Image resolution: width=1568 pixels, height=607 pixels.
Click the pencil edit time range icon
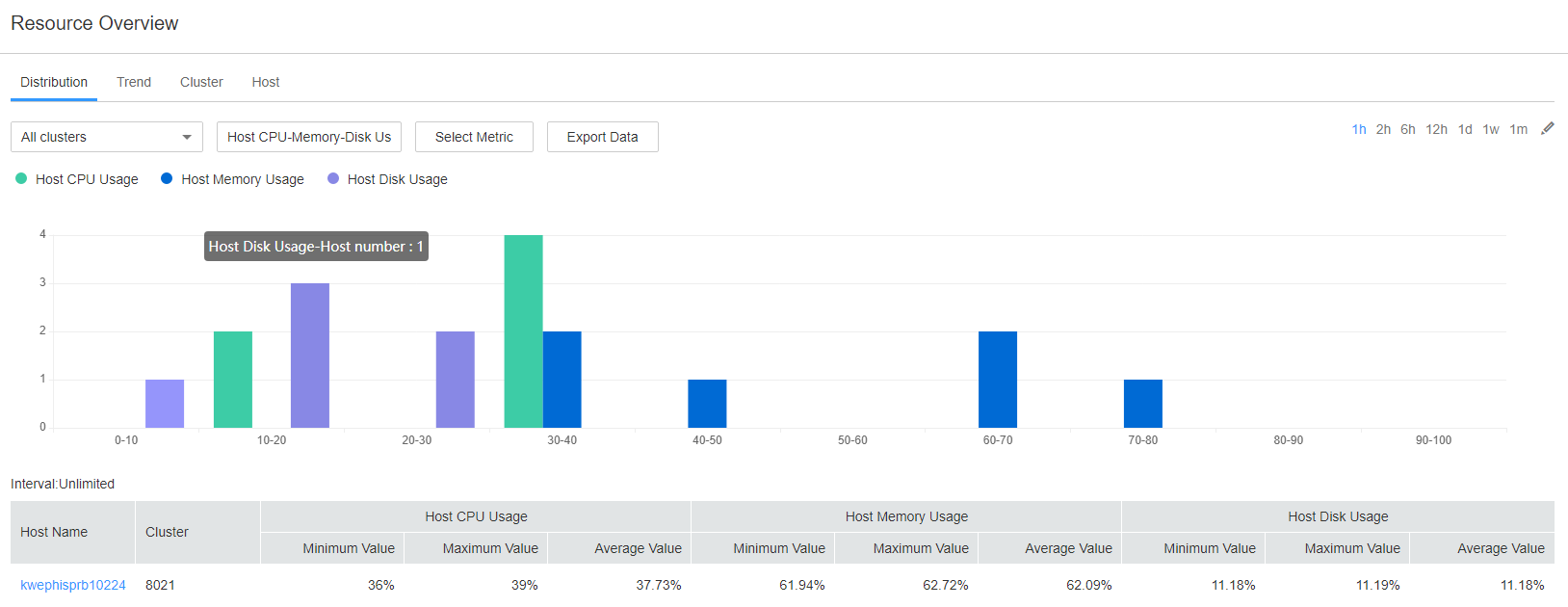pos(1548,128)
